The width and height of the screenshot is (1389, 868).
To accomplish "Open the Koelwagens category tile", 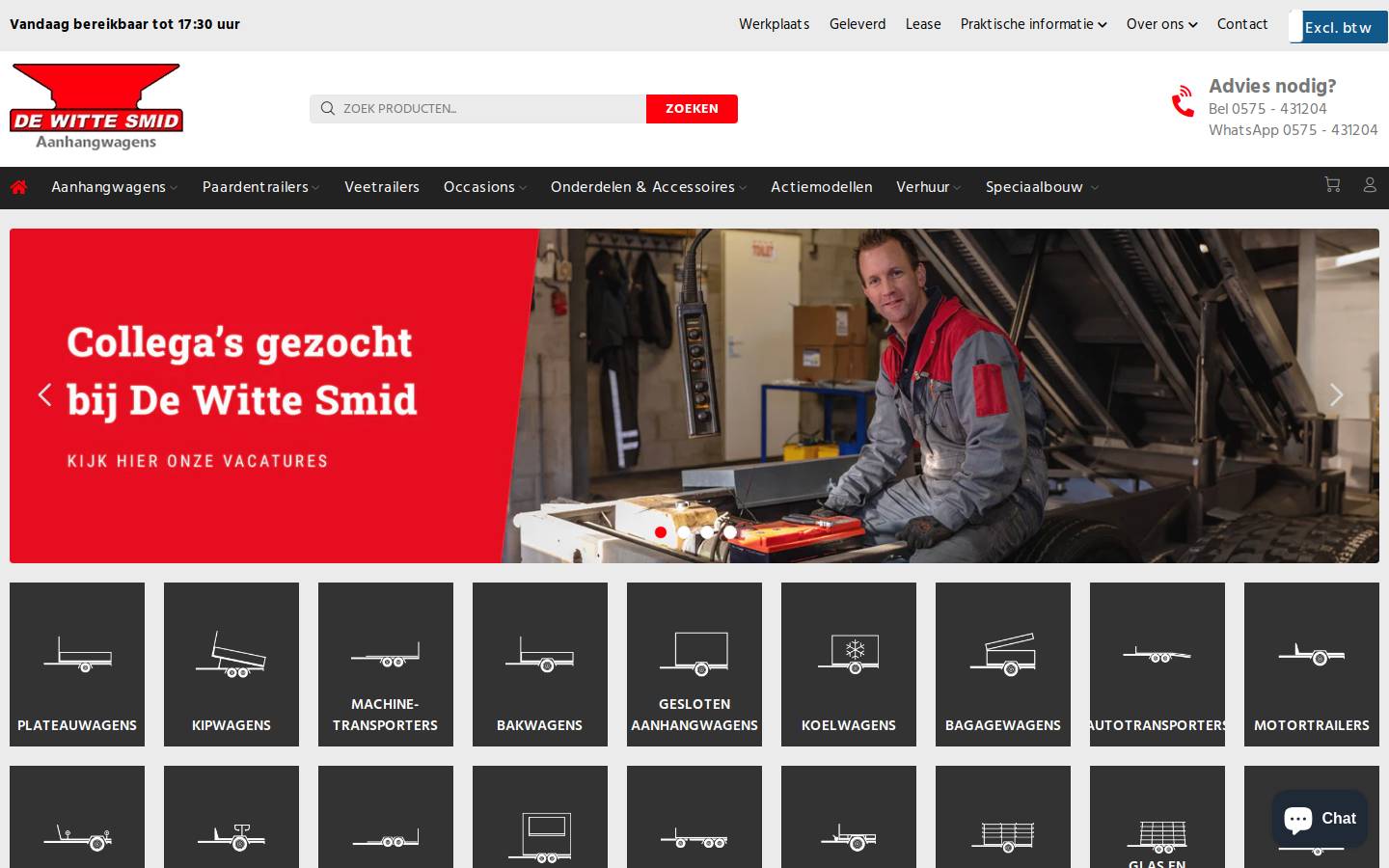I will [x=849, y=665].
